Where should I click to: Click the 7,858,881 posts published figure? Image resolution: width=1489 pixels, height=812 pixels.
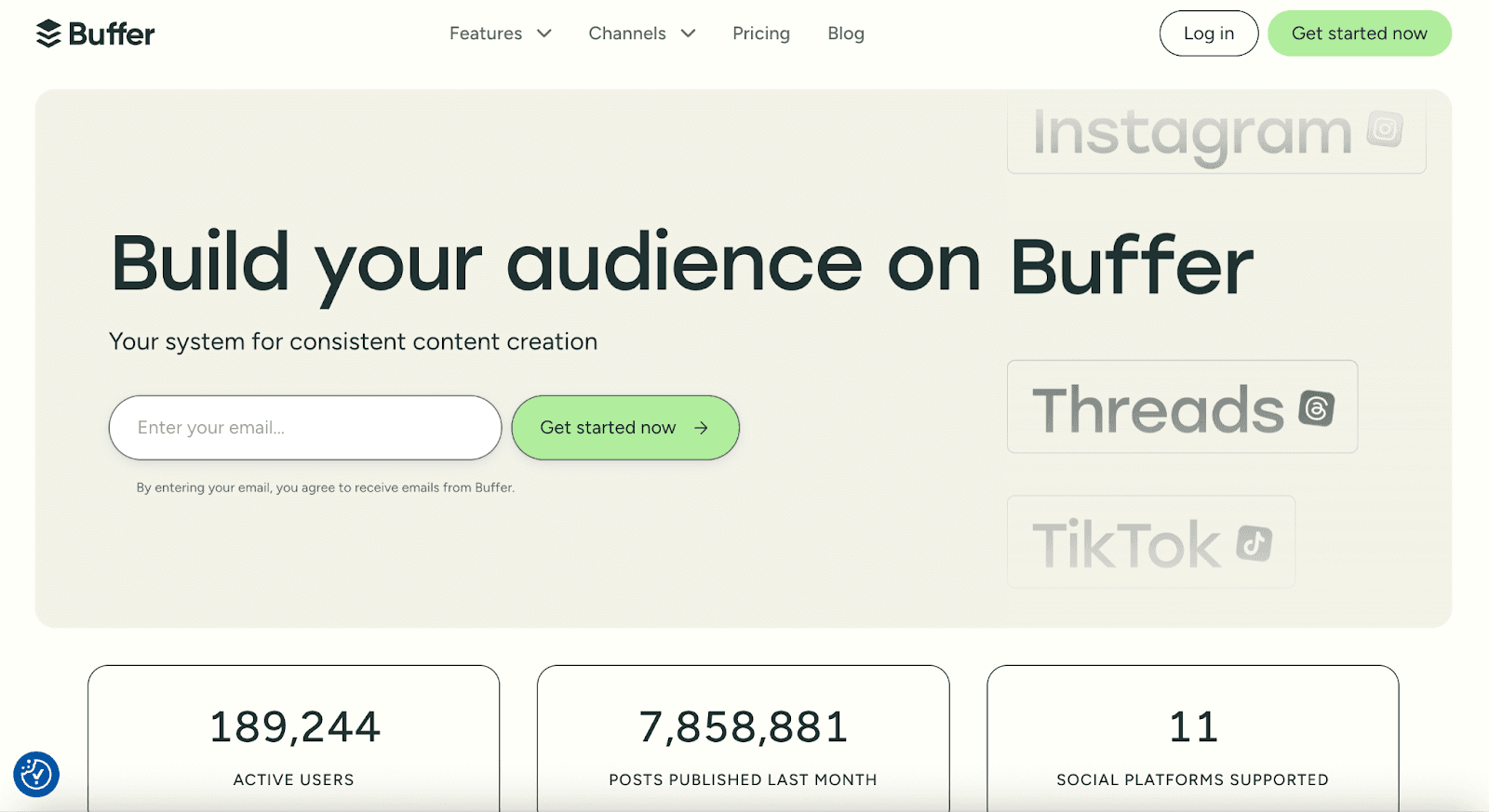pyautogui.click(x=744, y=726)
